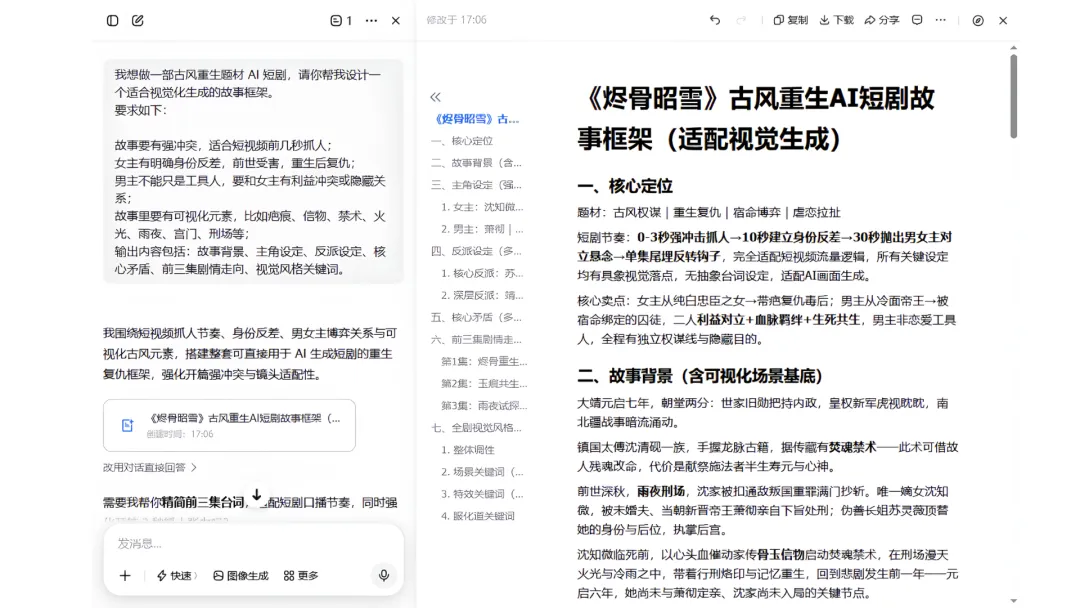The width and height of the screenshot is (1080, 608).
Task: Open document toolbar more options
Action: [x=941, y=20]
